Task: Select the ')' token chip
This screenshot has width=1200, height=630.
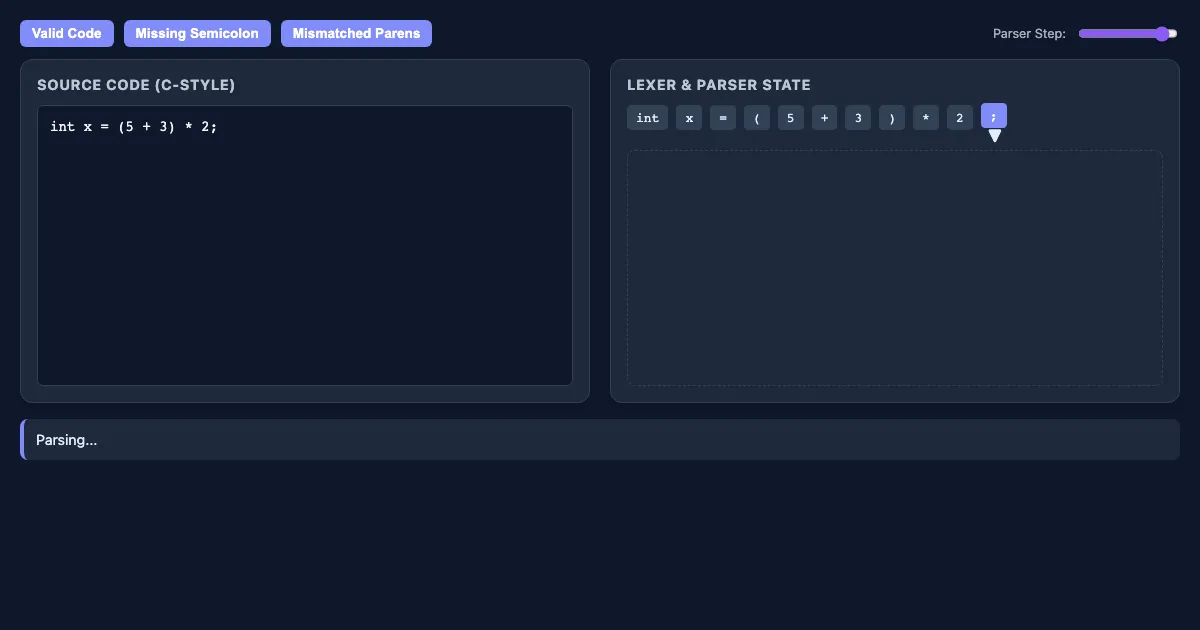Action: 892,118
